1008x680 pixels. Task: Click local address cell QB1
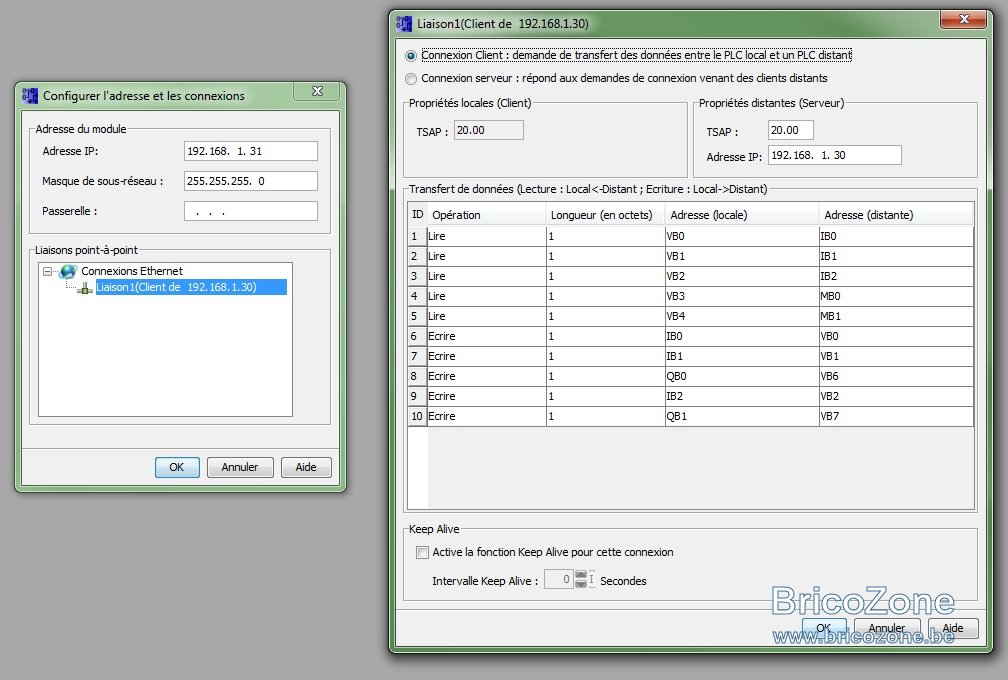741,416
